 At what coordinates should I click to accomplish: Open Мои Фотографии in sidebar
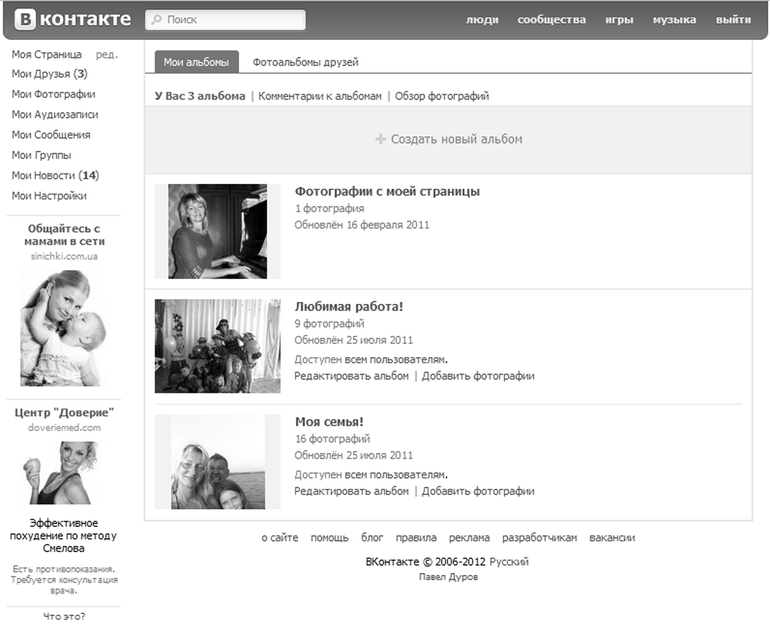pos(54,94)
